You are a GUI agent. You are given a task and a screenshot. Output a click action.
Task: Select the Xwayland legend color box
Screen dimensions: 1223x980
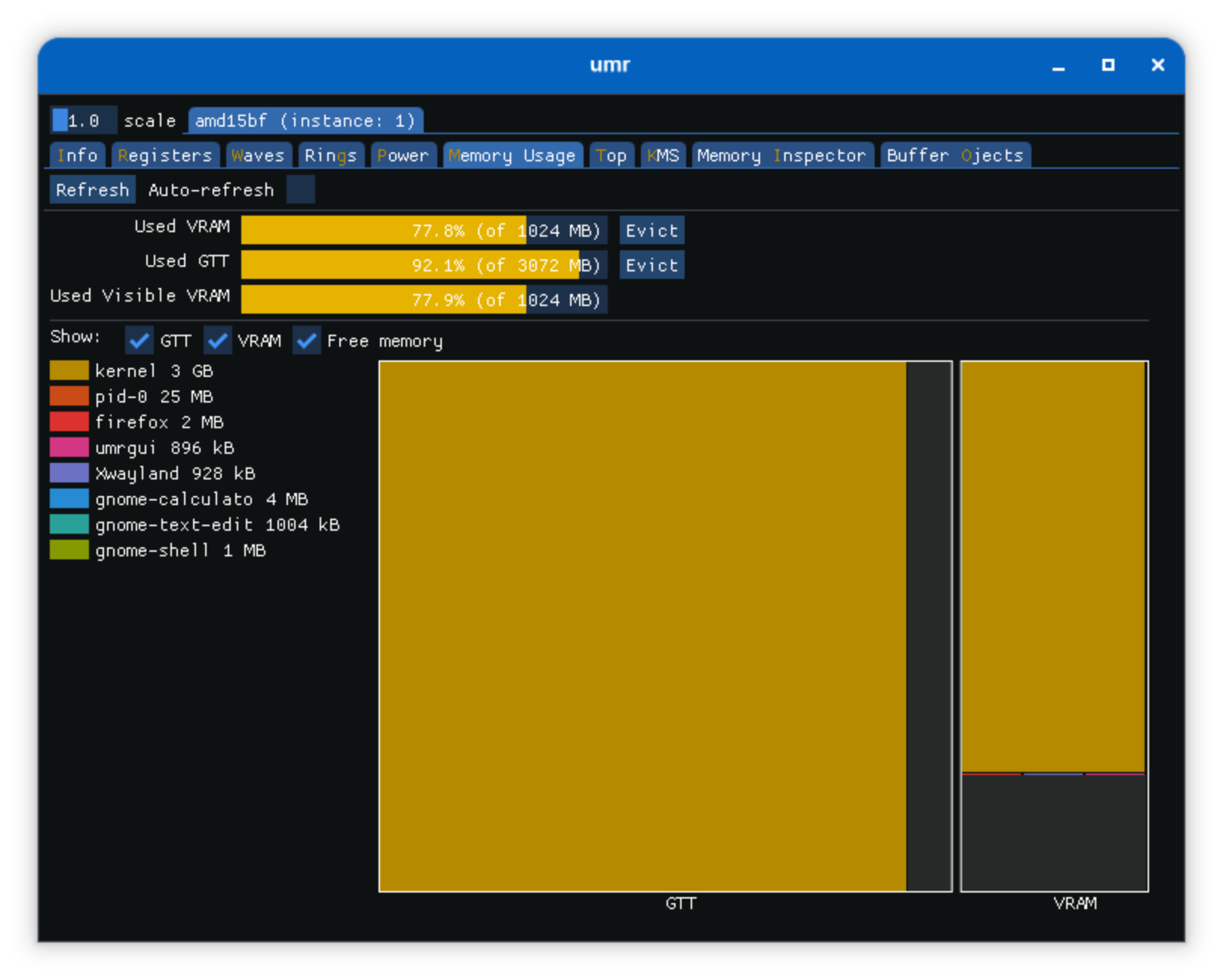click(69, 473)
